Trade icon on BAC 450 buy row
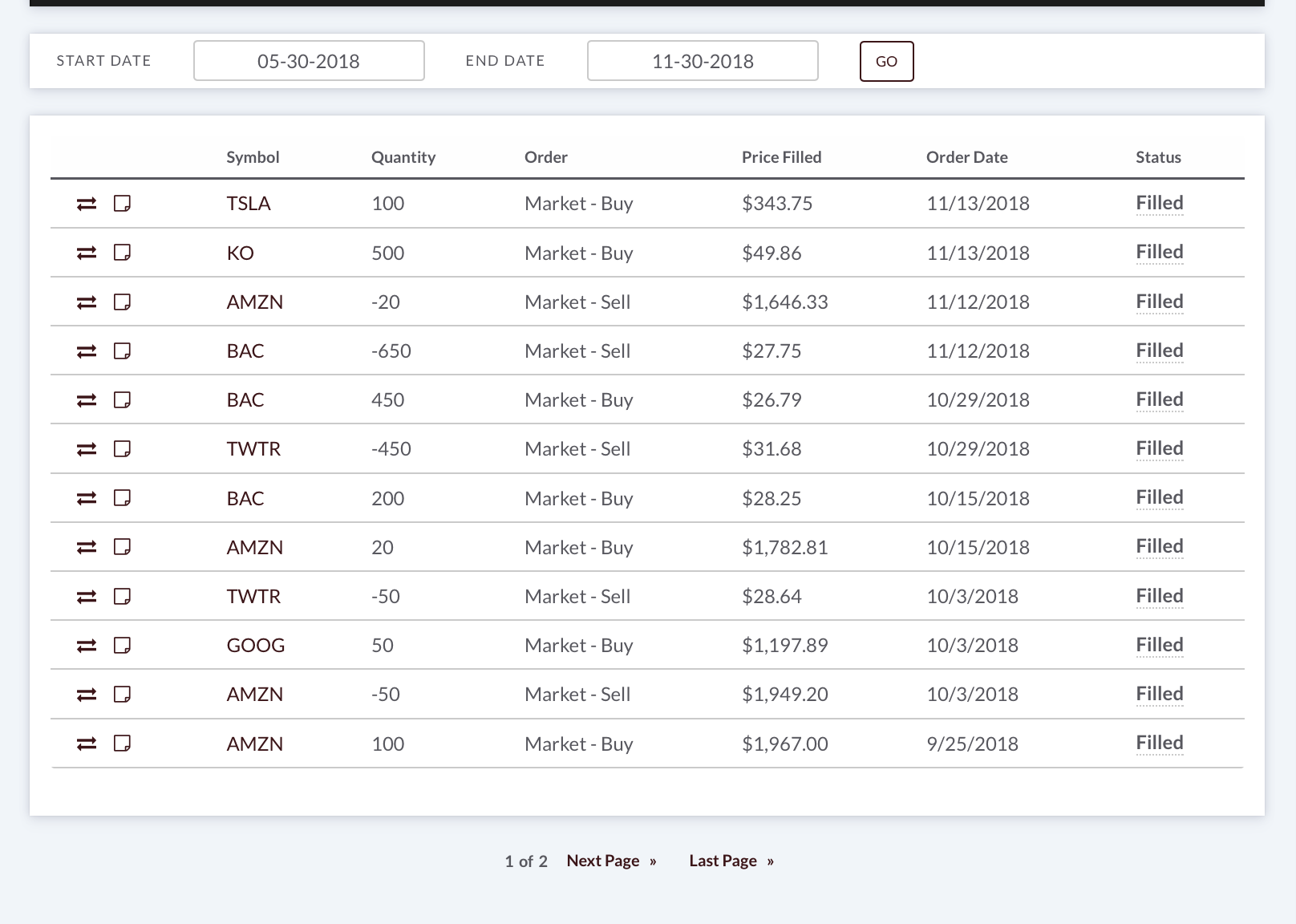The width and height of the screenshot is (1296, 924). pos(87,399)
